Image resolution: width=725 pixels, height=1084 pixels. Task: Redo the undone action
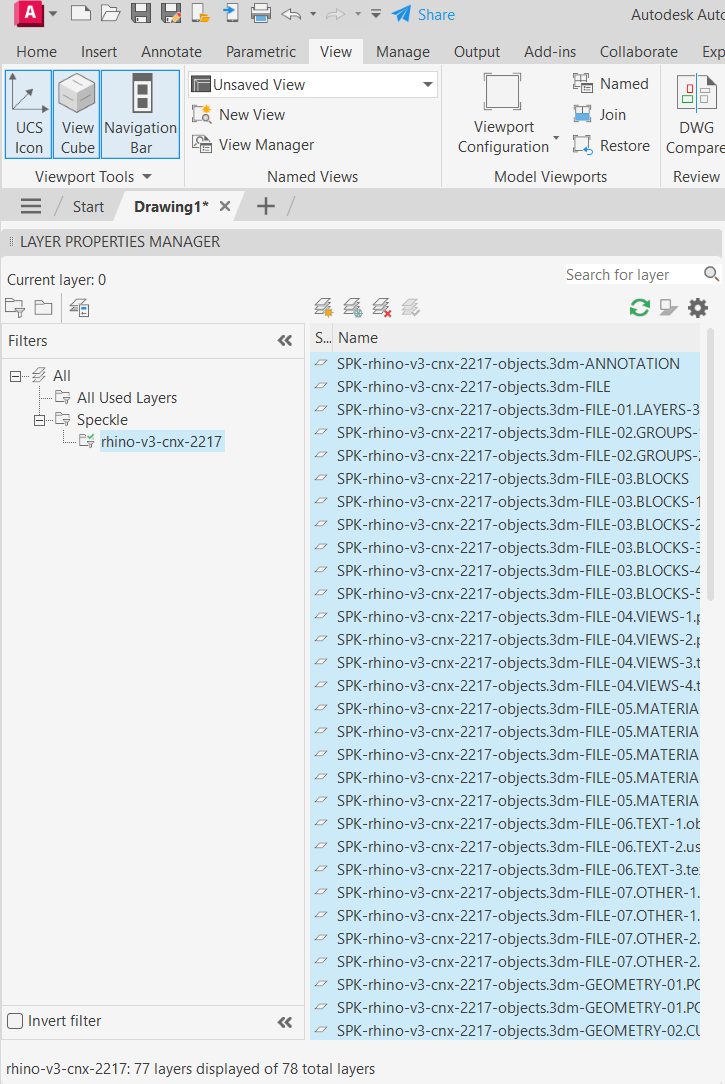click(335, 14)
